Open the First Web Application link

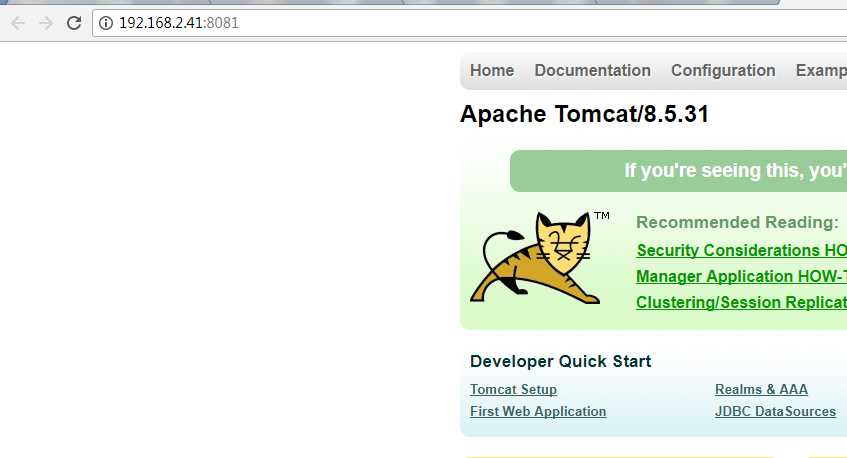(x=538, y=412)
